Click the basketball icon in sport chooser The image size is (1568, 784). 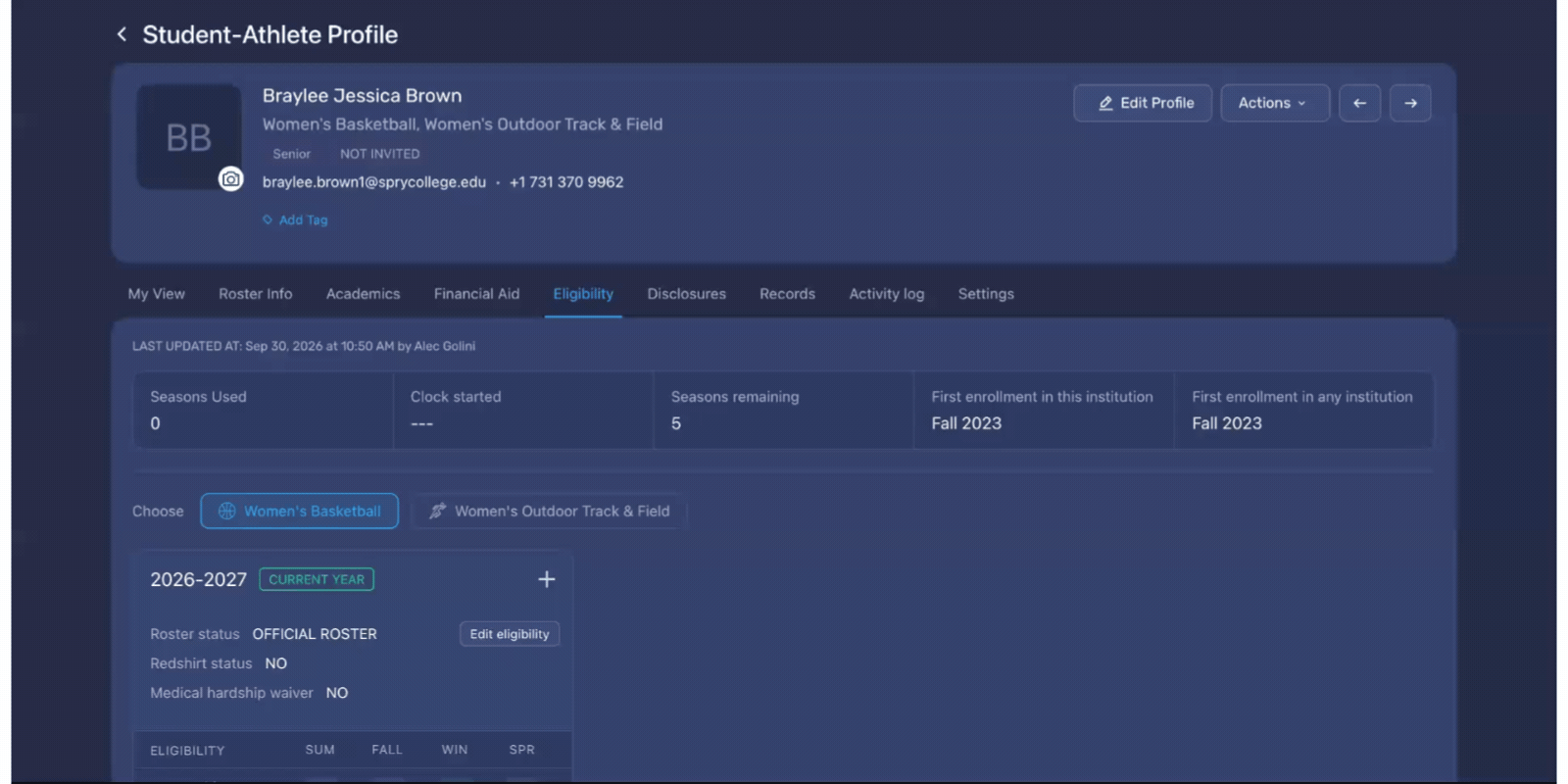coord(226,511)
